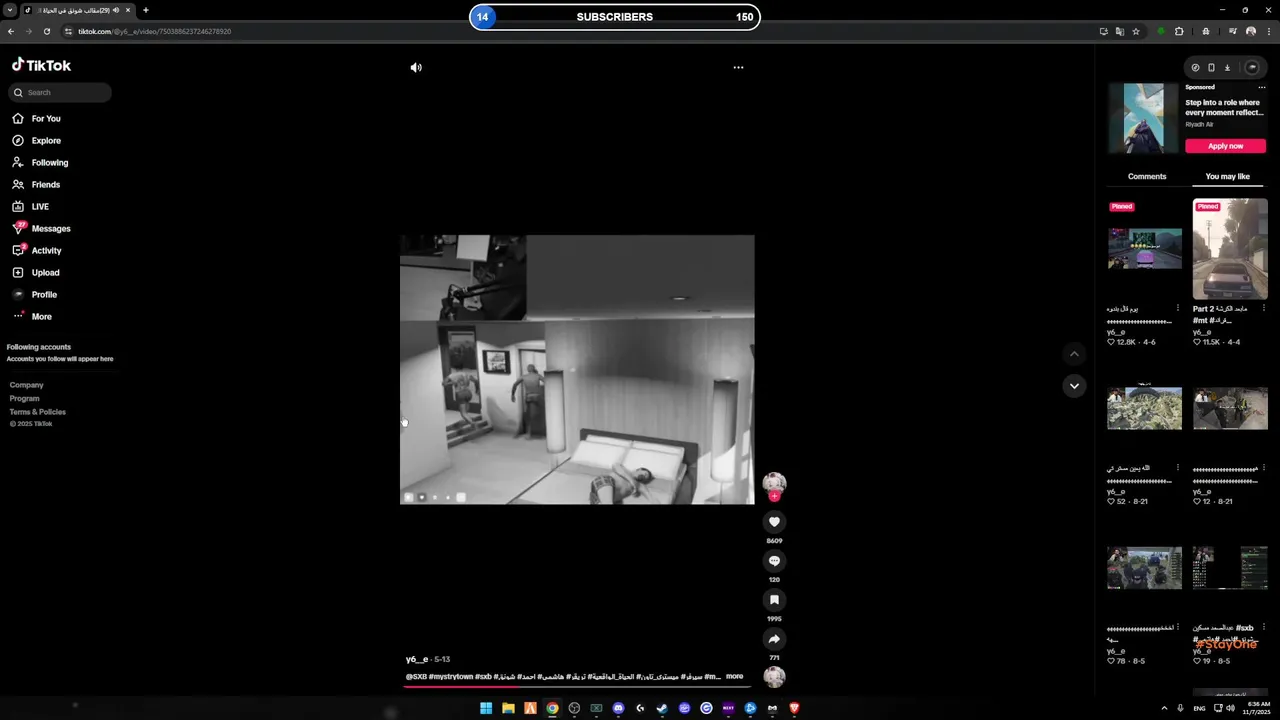The height and width of the screenshot is (720, 1280).
Task: Open the Windows Start menu
Action: [486, 708]
